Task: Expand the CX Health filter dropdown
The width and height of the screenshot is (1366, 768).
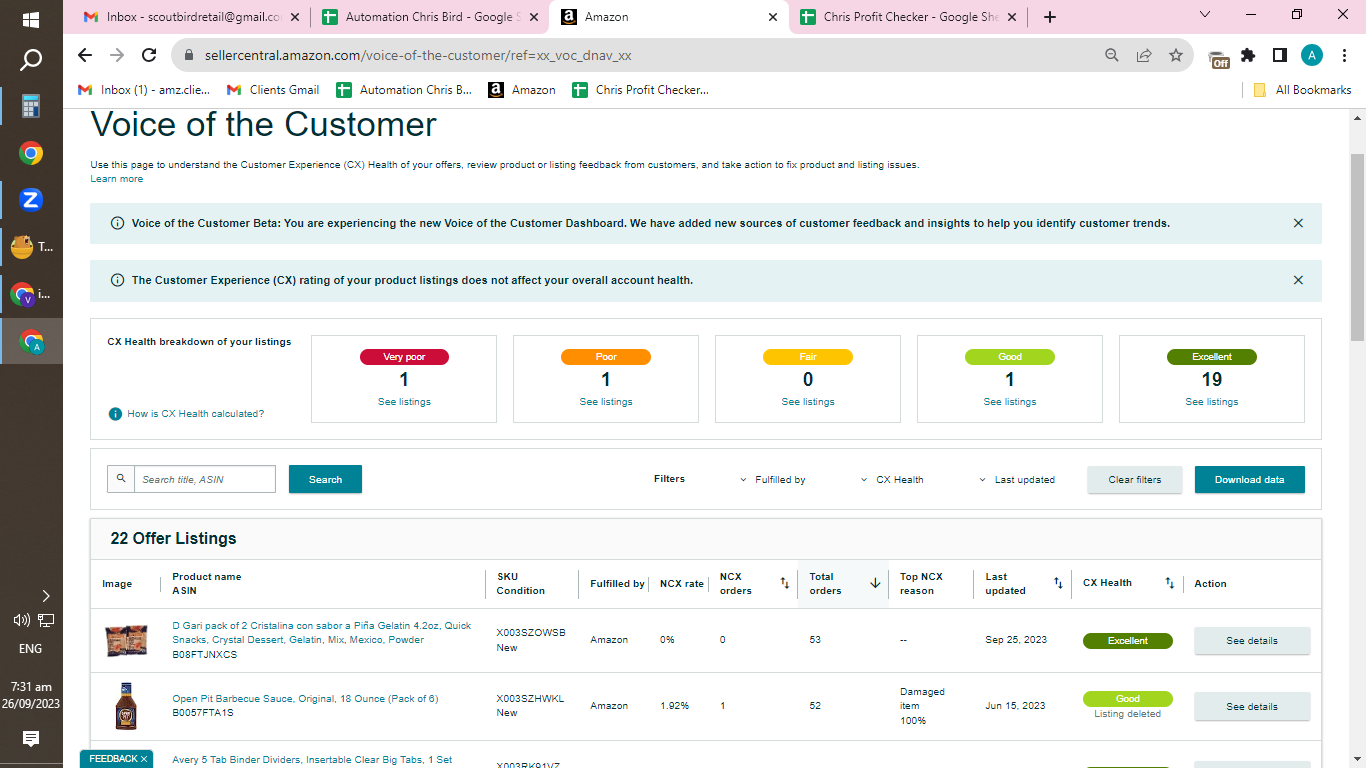Action: tap(892, 480)
